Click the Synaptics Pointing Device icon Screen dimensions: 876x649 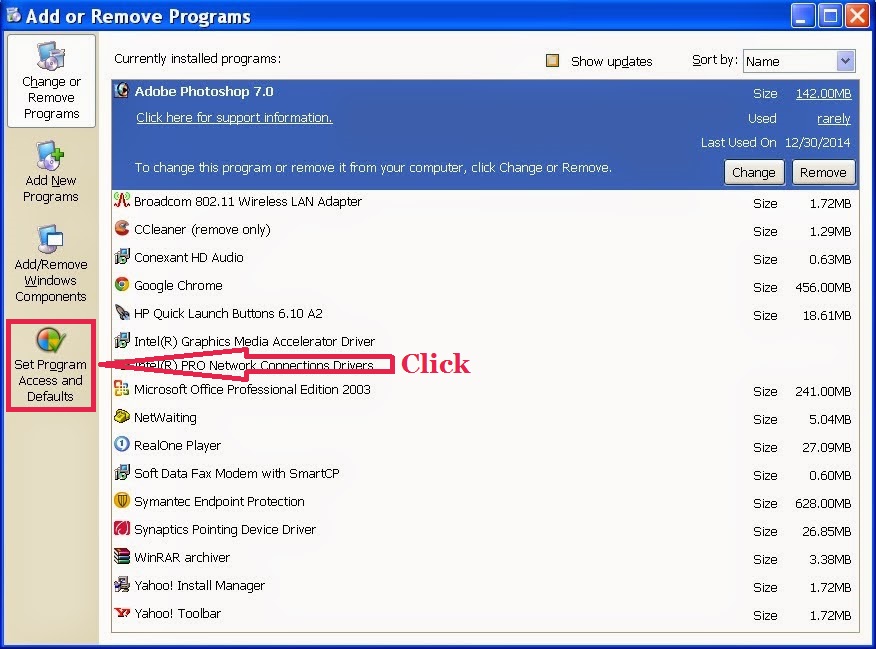(122, 528)
